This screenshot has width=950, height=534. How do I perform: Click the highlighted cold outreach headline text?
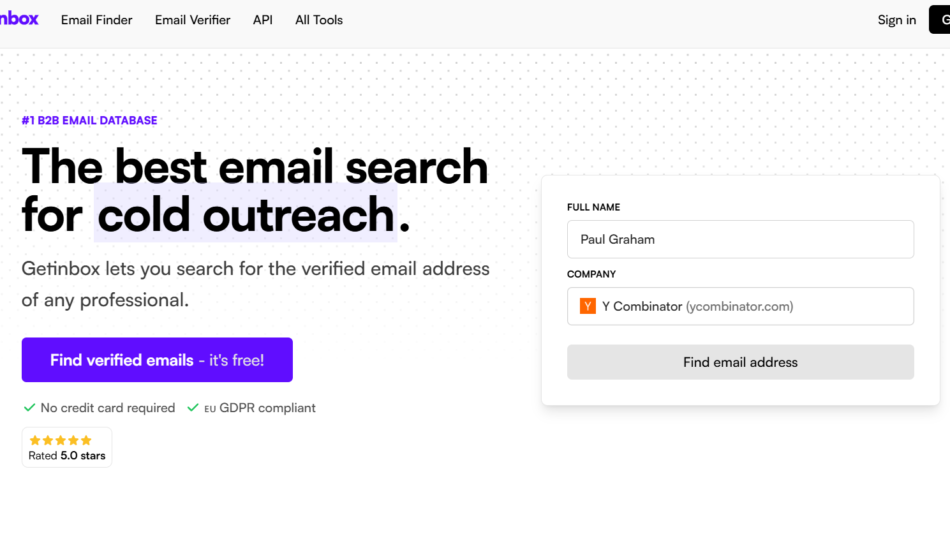pos(246,215)
